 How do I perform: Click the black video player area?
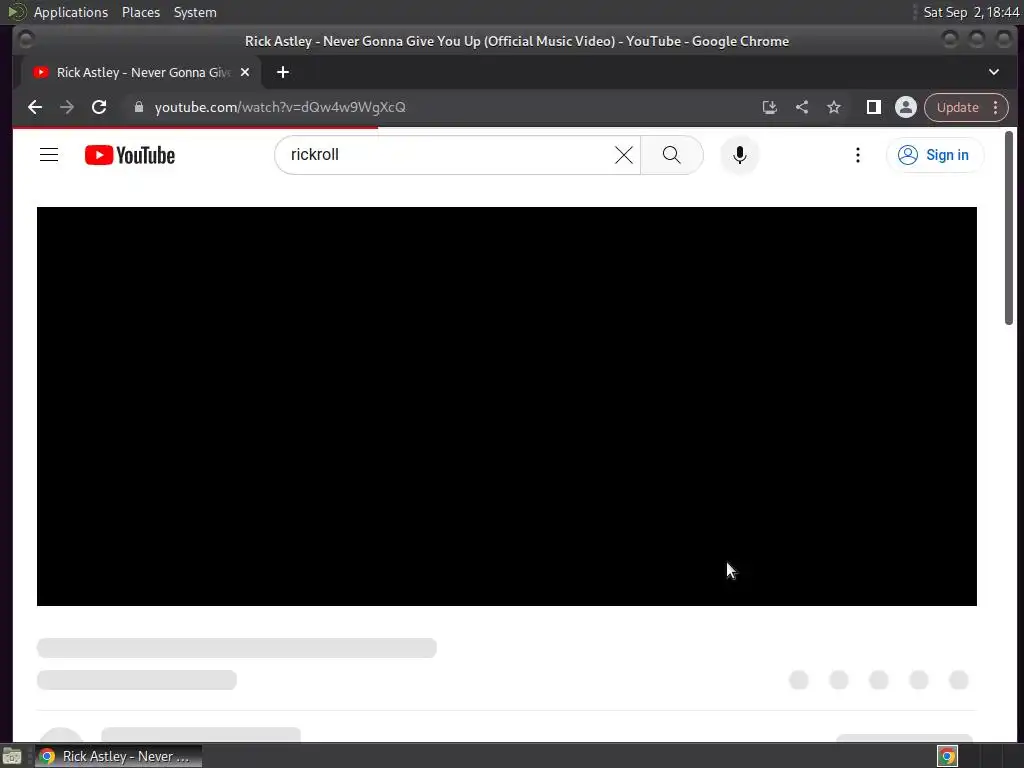tap(507, 406)
